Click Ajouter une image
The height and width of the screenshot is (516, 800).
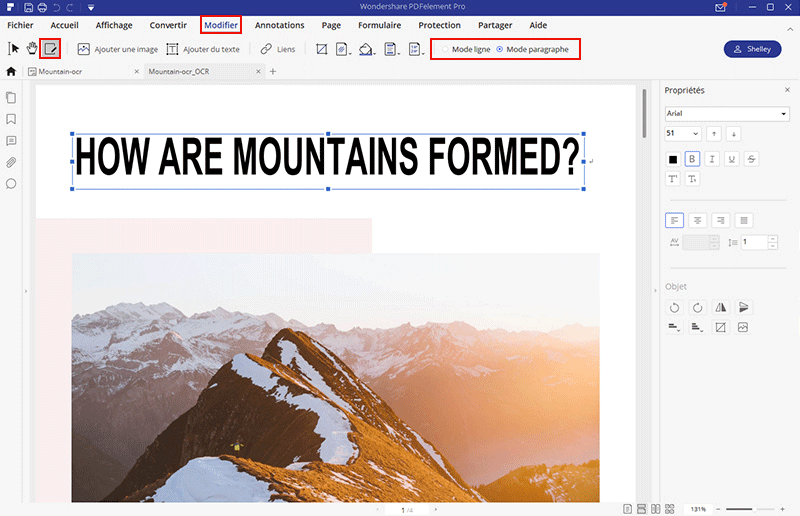[117, 50]
